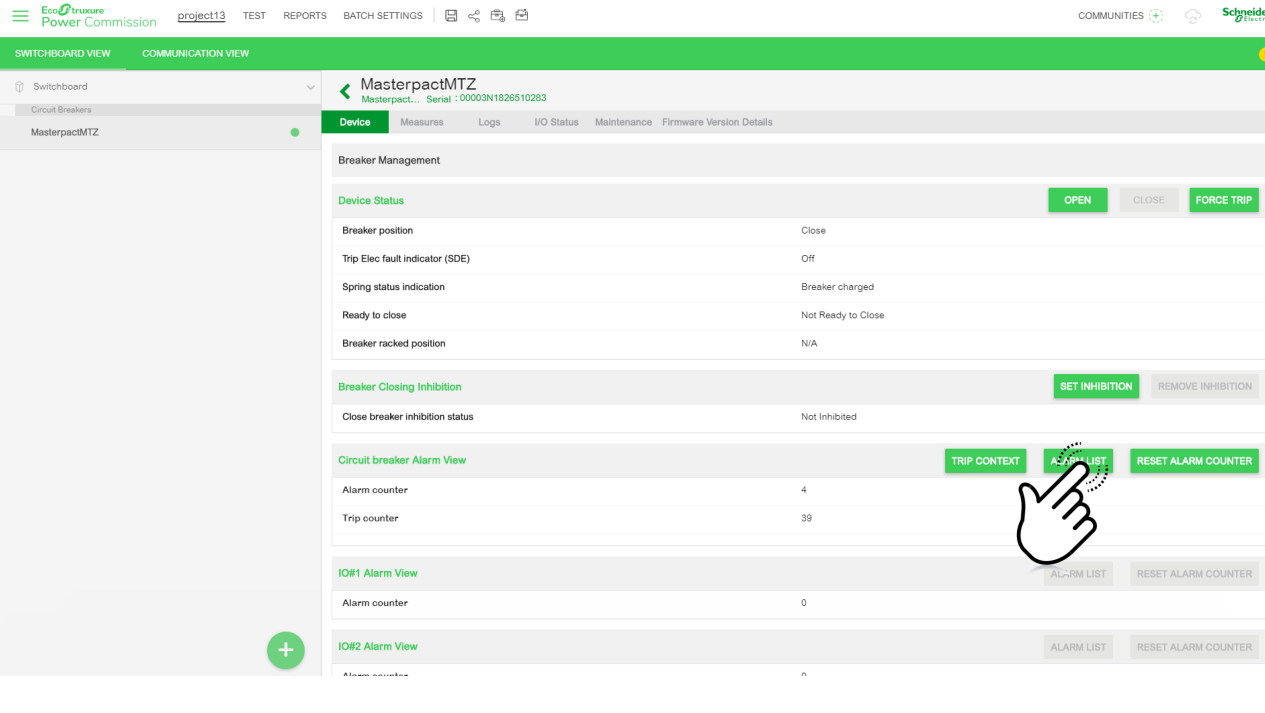Click the serial number 00003N1826510283
The image size is (1265, 713).
(x=503, y=98)
